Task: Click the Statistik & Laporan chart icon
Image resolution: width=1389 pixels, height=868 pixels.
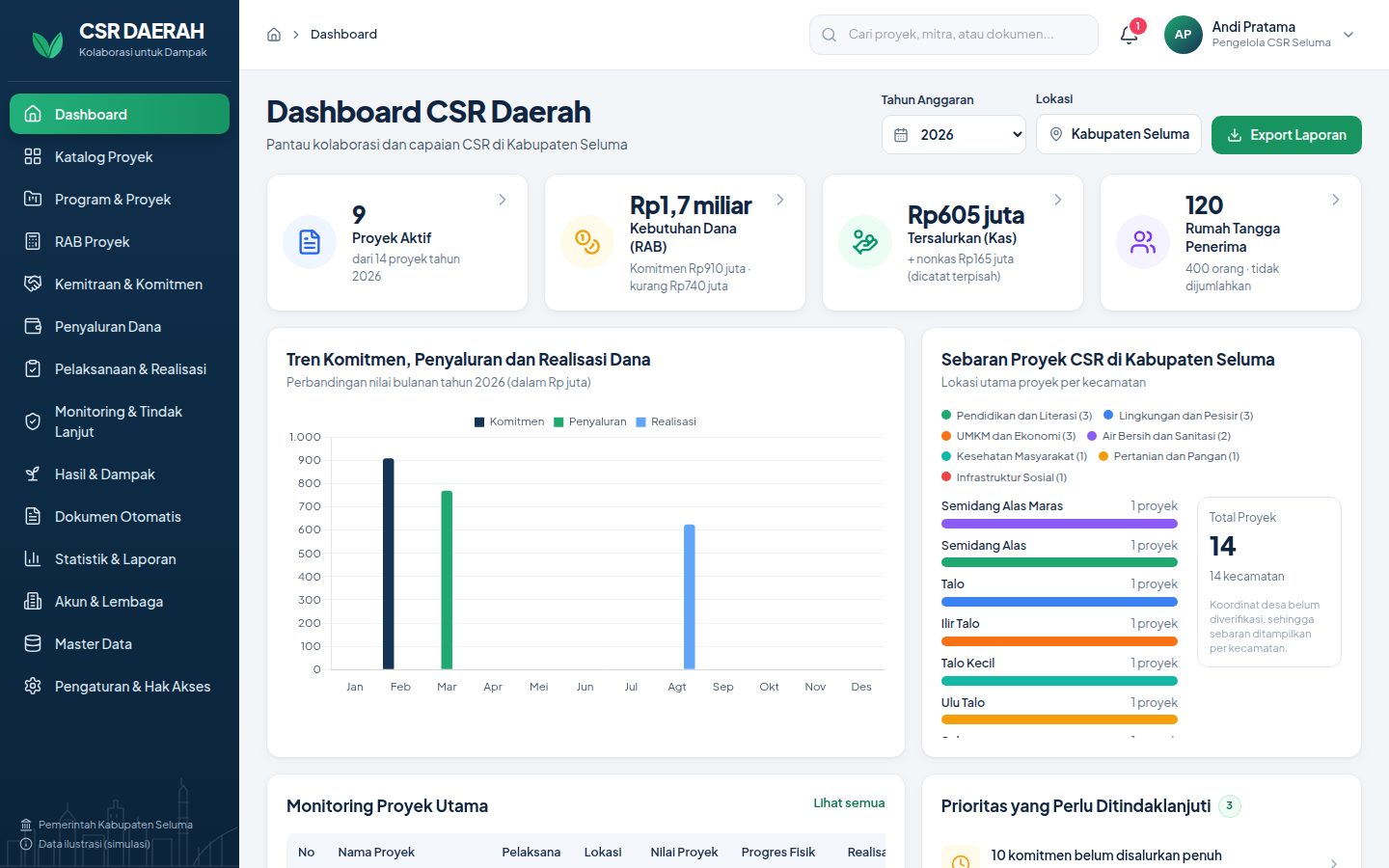Action: tap(33, 558)
